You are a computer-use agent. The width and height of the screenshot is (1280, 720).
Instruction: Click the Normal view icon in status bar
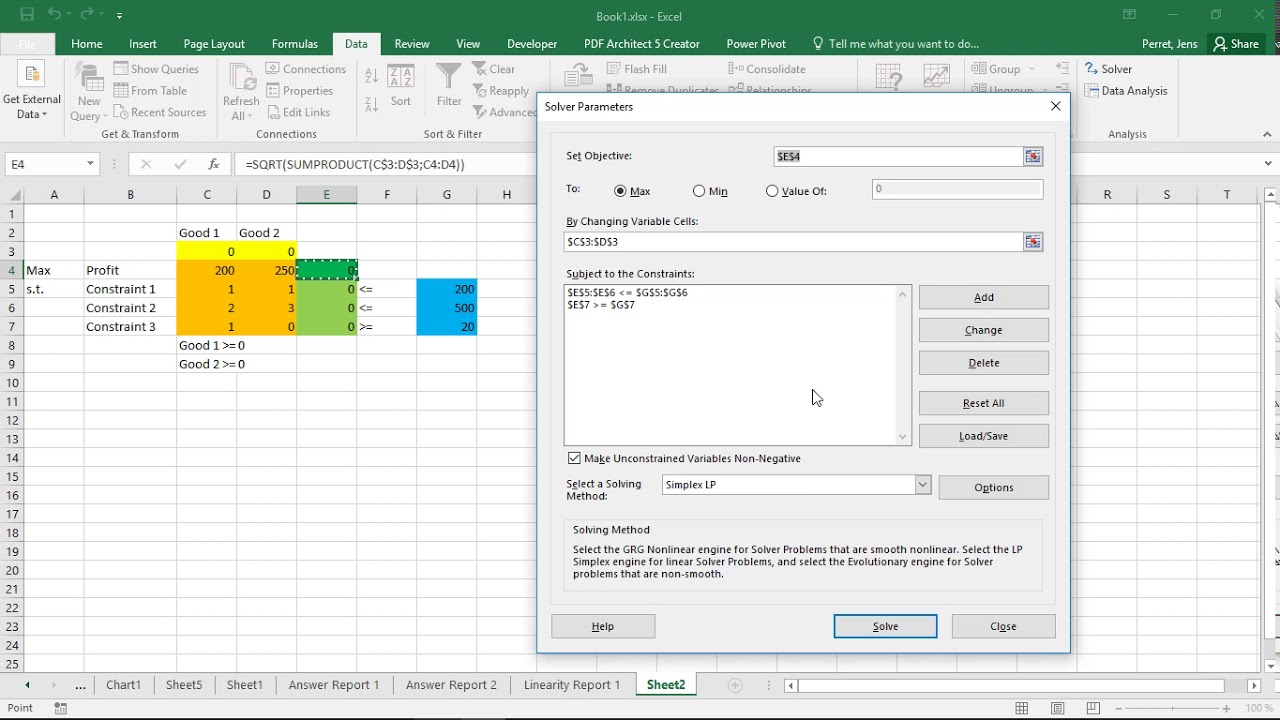click(x=1021, y=708)
